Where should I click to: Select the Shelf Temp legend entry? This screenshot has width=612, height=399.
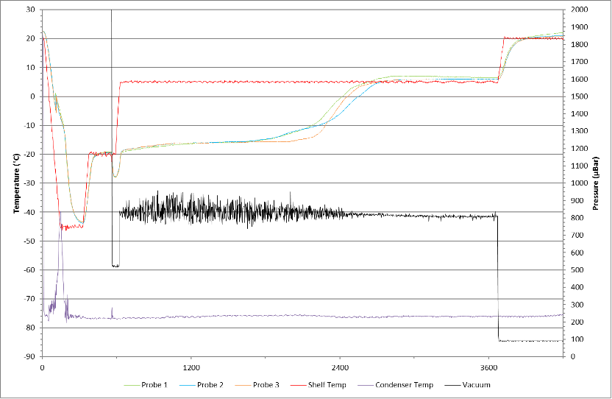318,385
